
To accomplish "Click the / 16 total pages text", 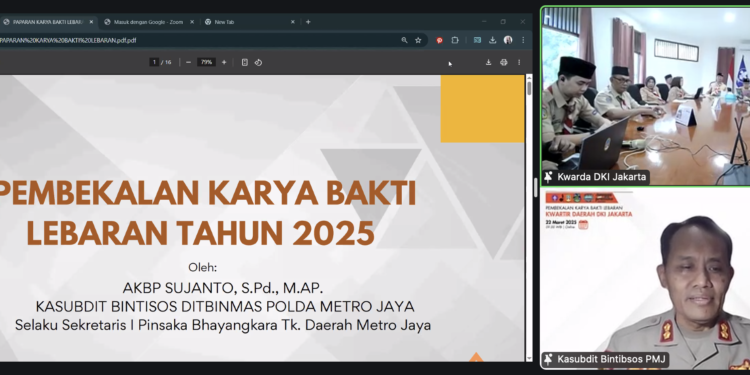I will coord(166,62).
